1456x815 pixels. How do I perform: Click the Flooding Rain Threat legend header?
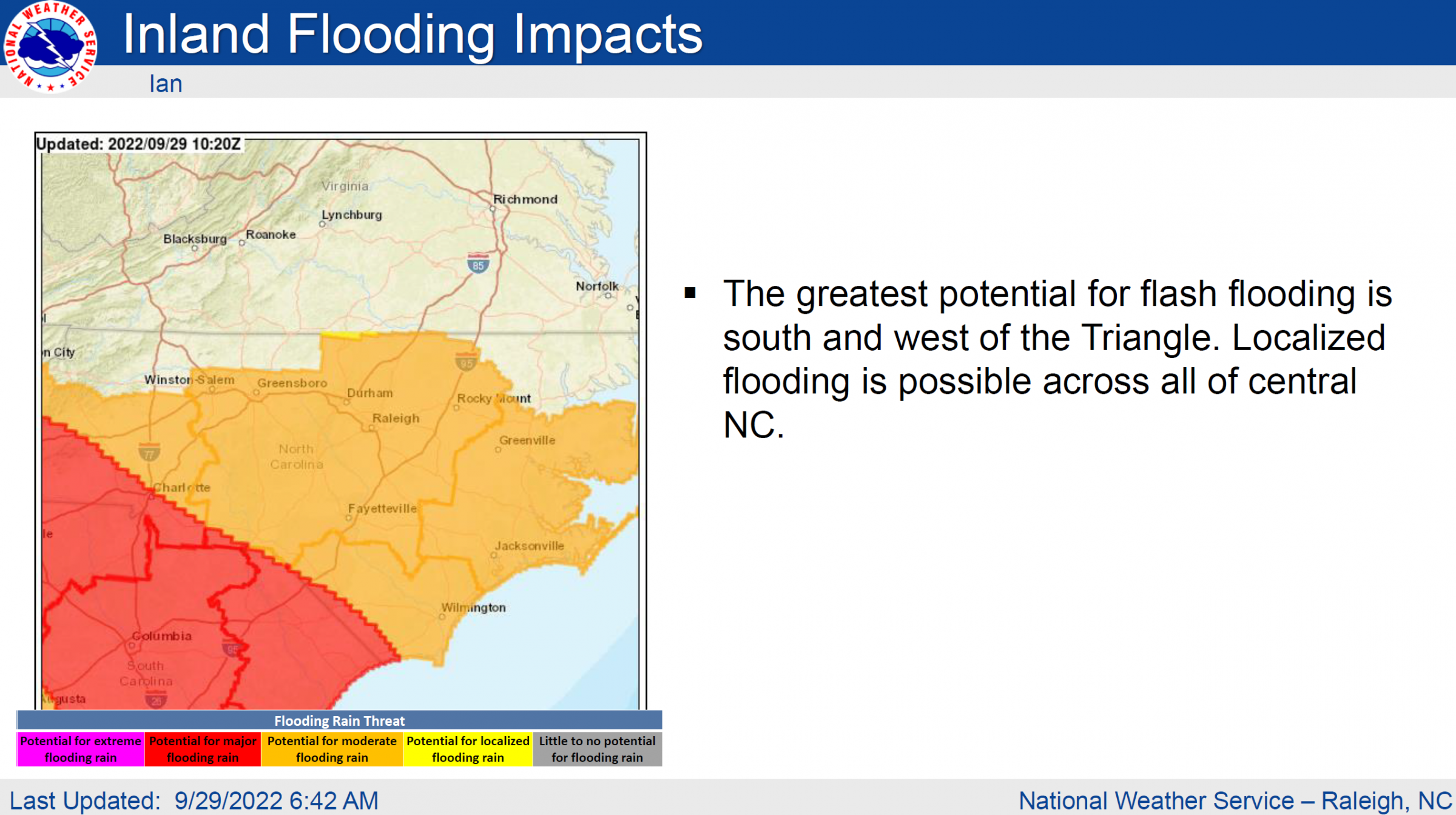pyautogui.click(x=339, y=720)
